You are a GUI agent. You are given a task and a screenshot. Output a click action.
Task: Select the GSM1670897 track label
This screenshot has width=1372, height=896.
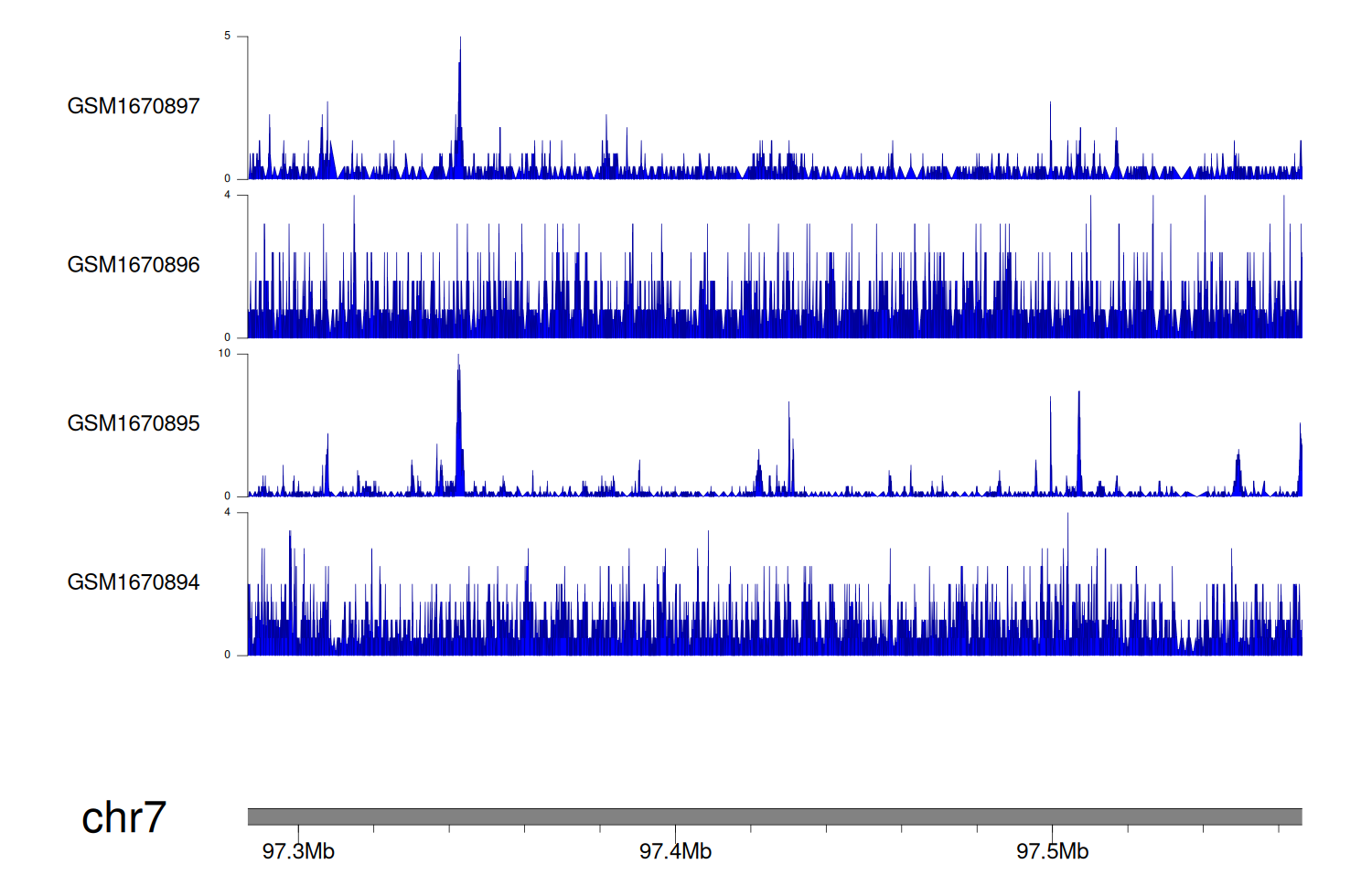pos(134,106)
